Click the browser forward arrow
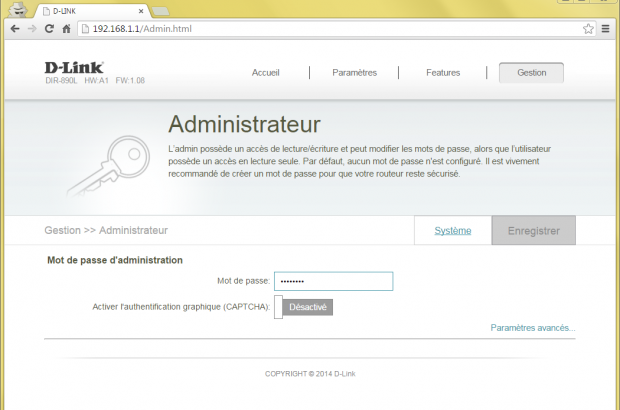The height and width of the screenshot is (410, 620). [32, 30]
